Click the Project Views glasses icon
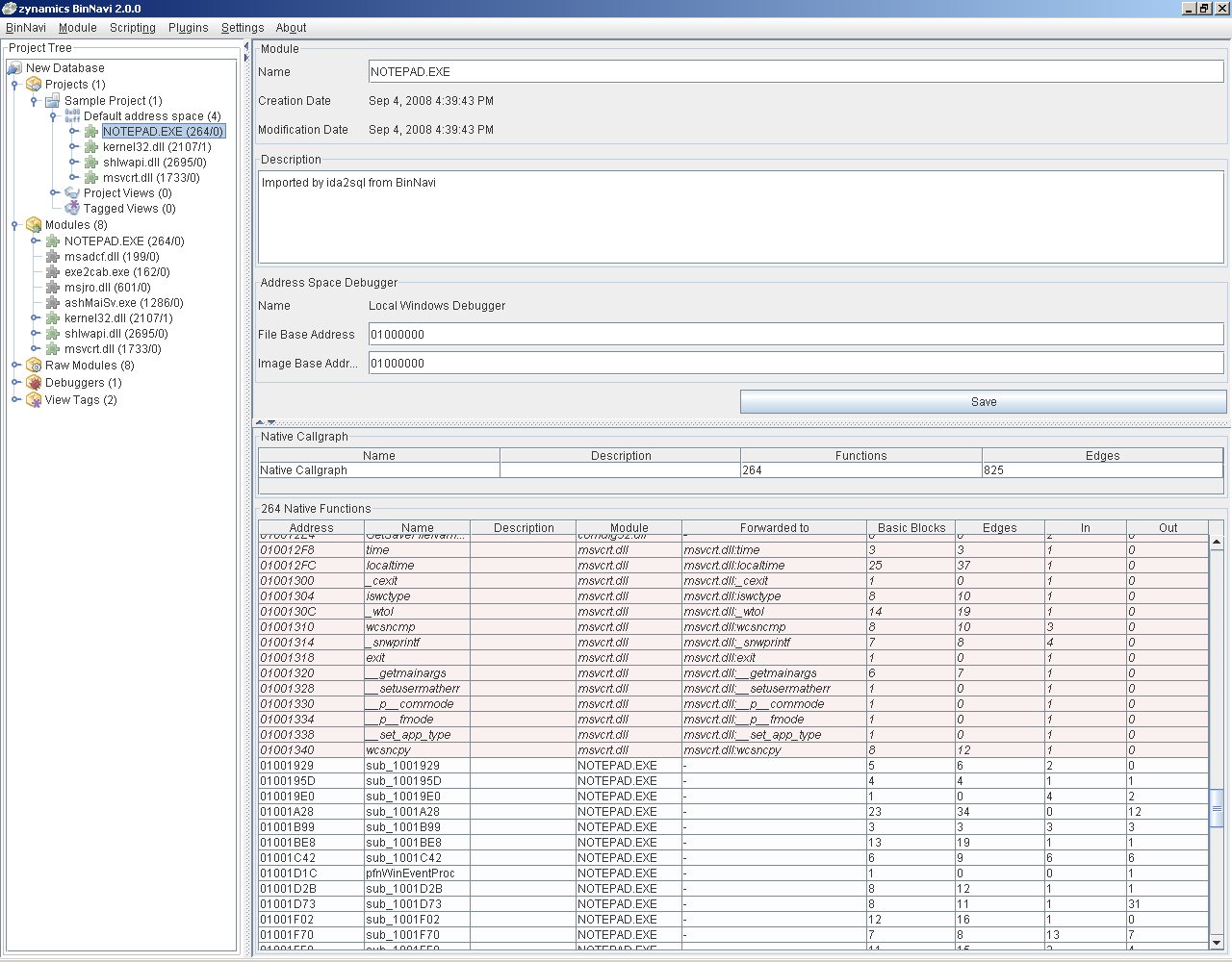This screenshot has height=962, width=1232. [72, 192]
